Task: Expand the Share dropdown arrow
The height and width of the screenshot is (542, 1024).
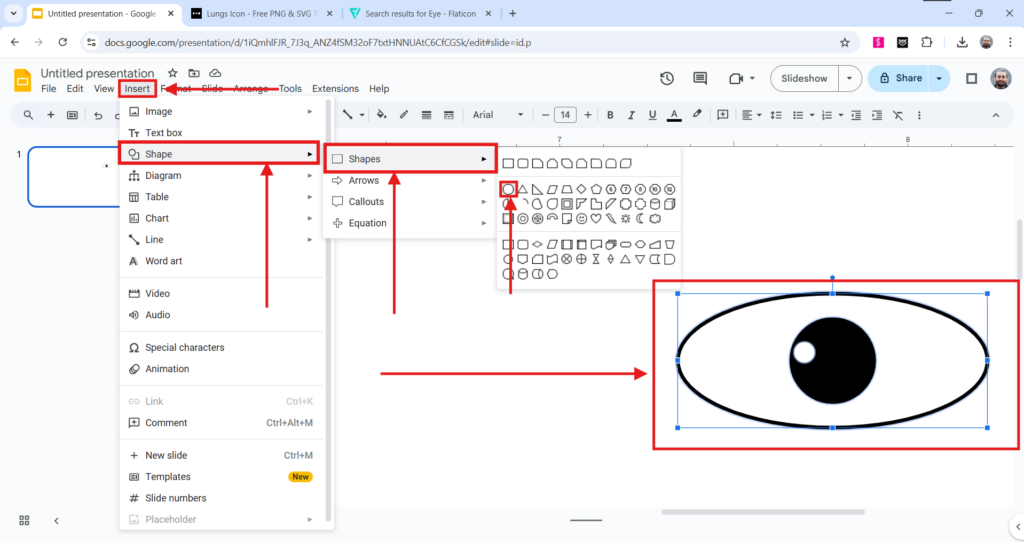Action: 938,78
